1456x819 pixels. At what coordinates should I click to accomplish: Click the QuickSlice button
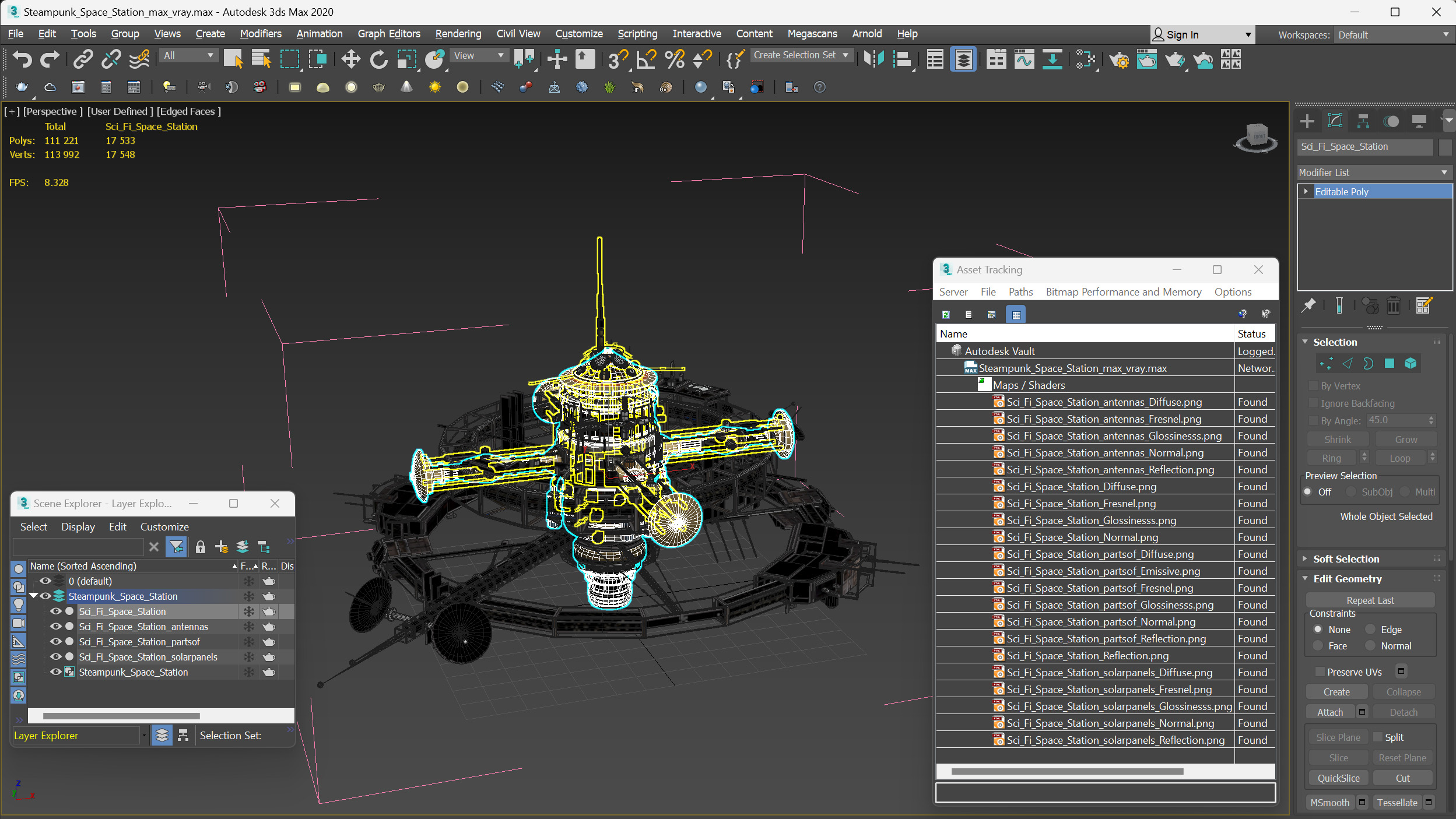coord(1338,778)
